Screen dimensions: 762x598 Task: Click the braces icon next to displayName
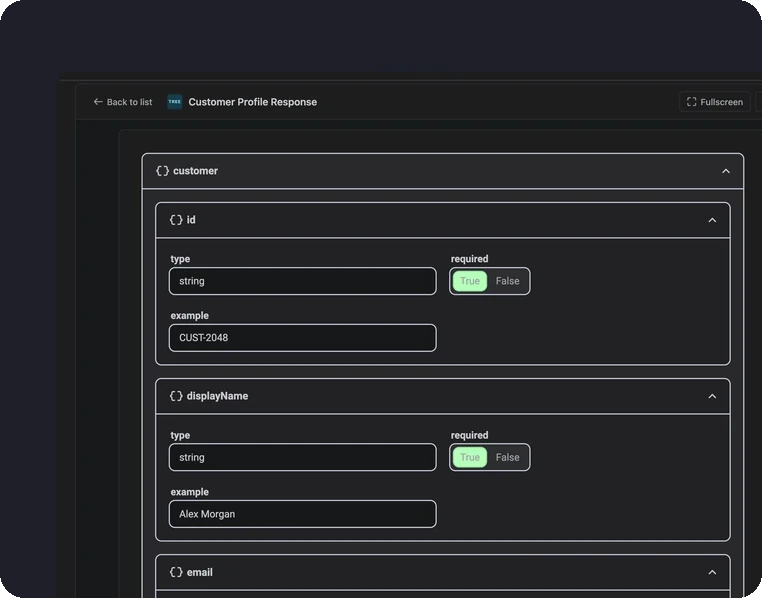click(176, 396)
